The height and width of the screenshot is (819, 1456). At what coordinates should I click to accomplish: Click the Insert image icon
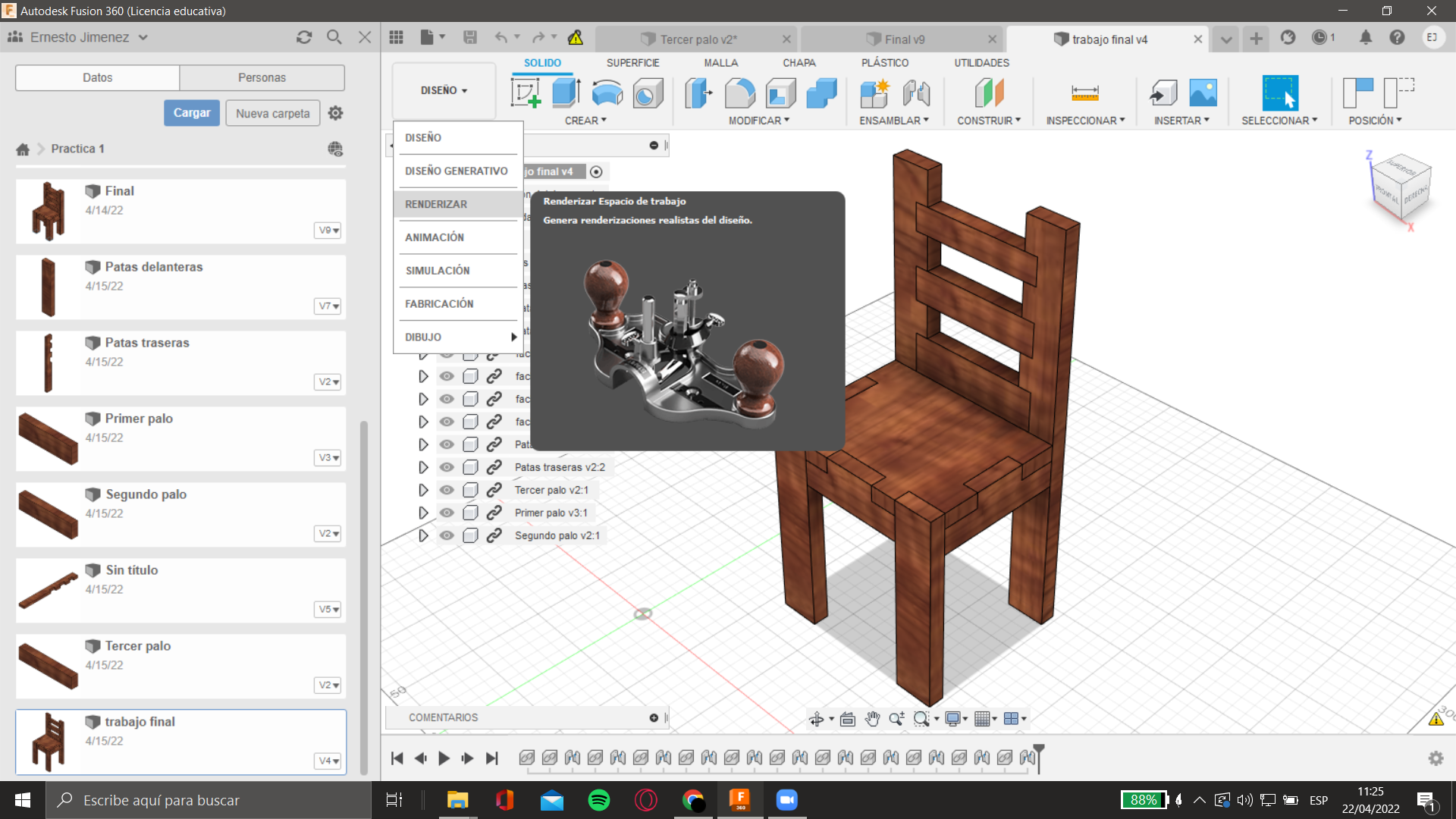[1203, 93]
